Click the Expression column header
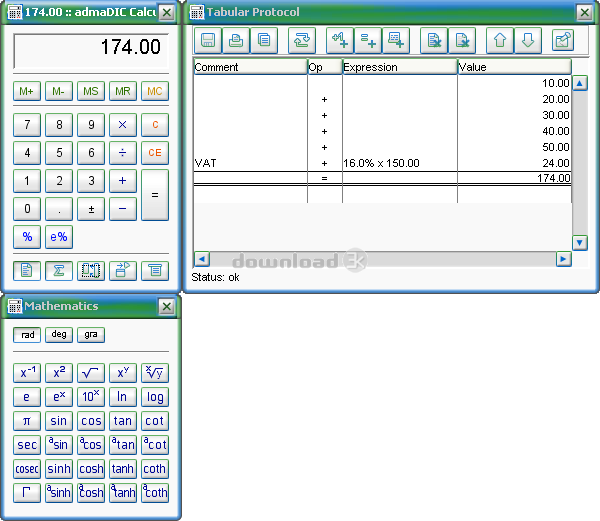 (400, 67)
